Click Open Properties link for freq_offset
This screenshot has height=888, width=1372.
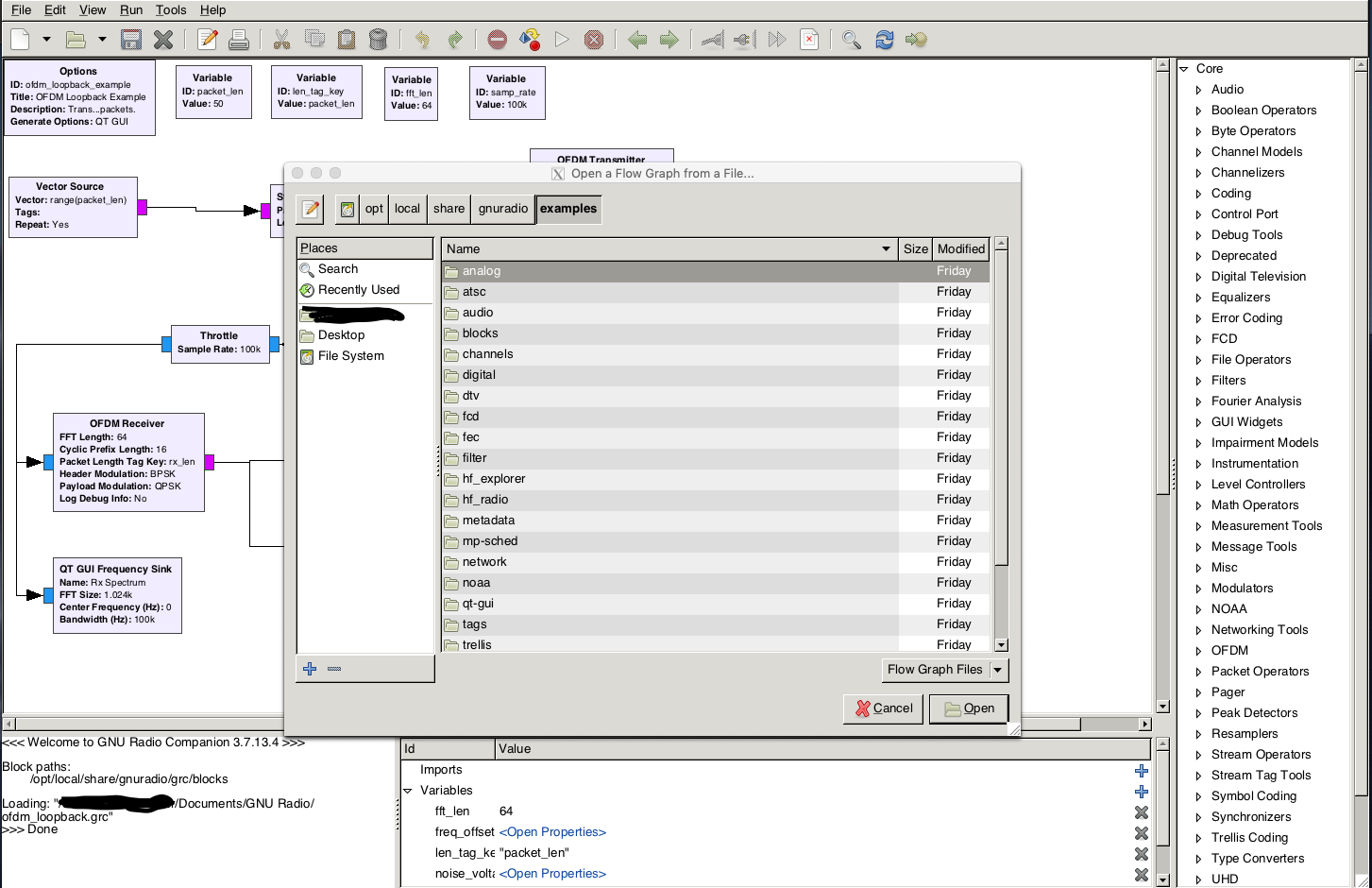(x=552, y=832)
